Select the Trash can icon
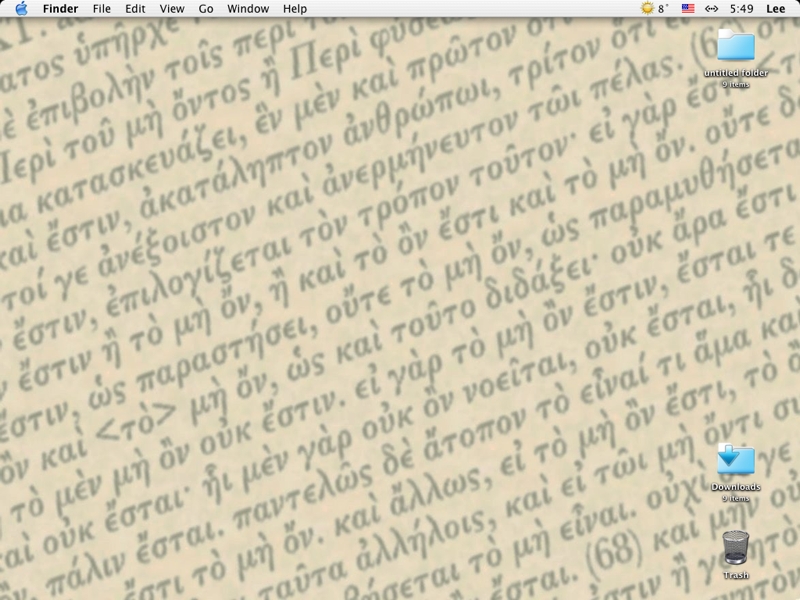The height and width of the screenshot is (600, 800). 736,548
